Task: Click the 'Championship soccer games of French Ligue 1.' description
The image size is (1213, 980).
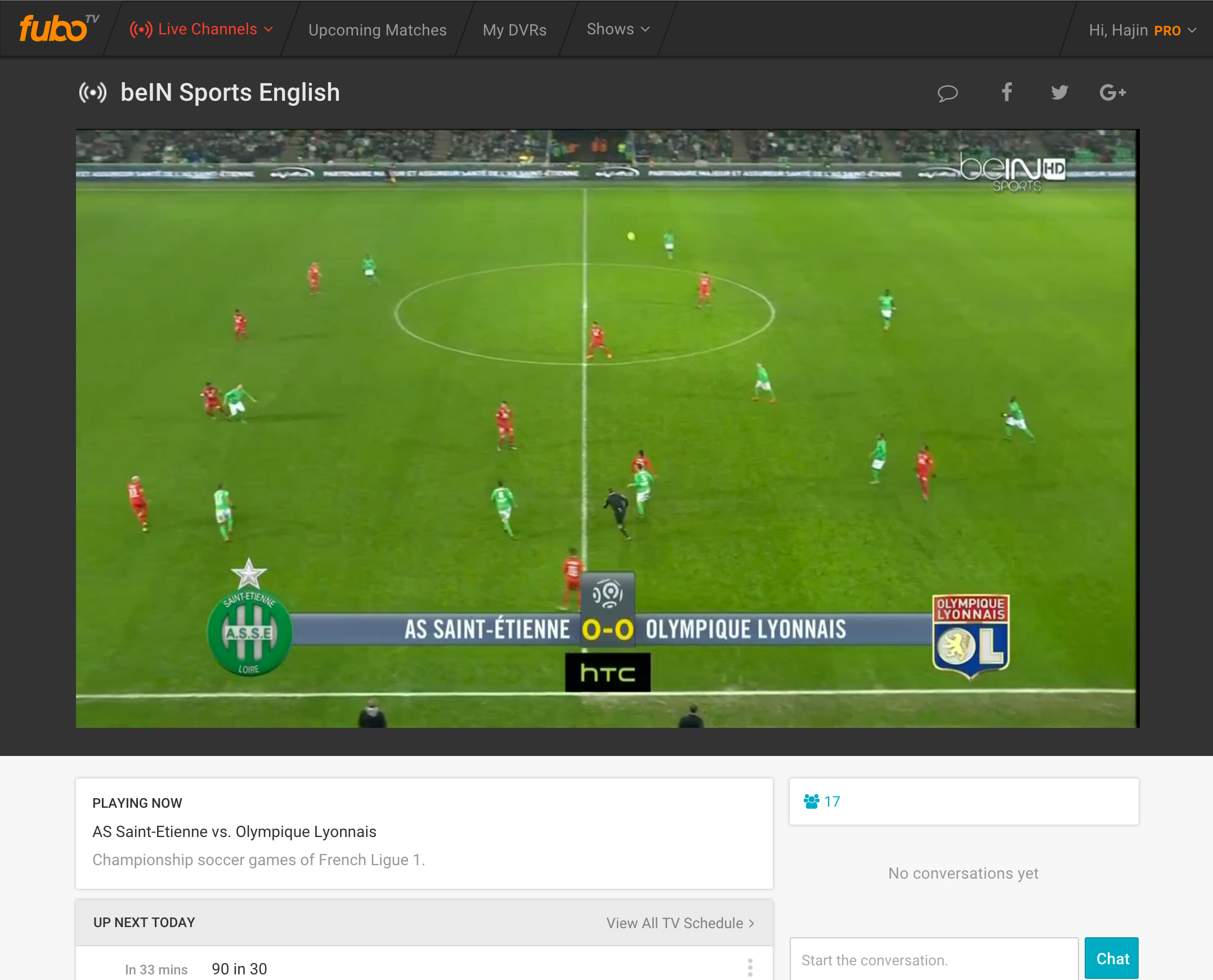Action: tap(258, 860)
